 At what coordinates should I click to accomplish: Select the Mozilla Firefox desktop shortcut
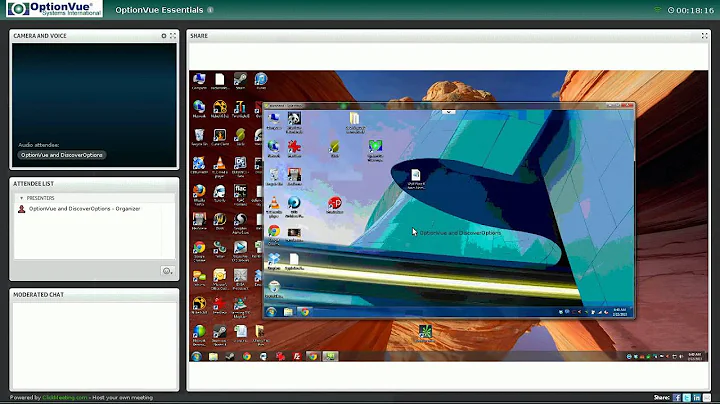click(199, 194)
